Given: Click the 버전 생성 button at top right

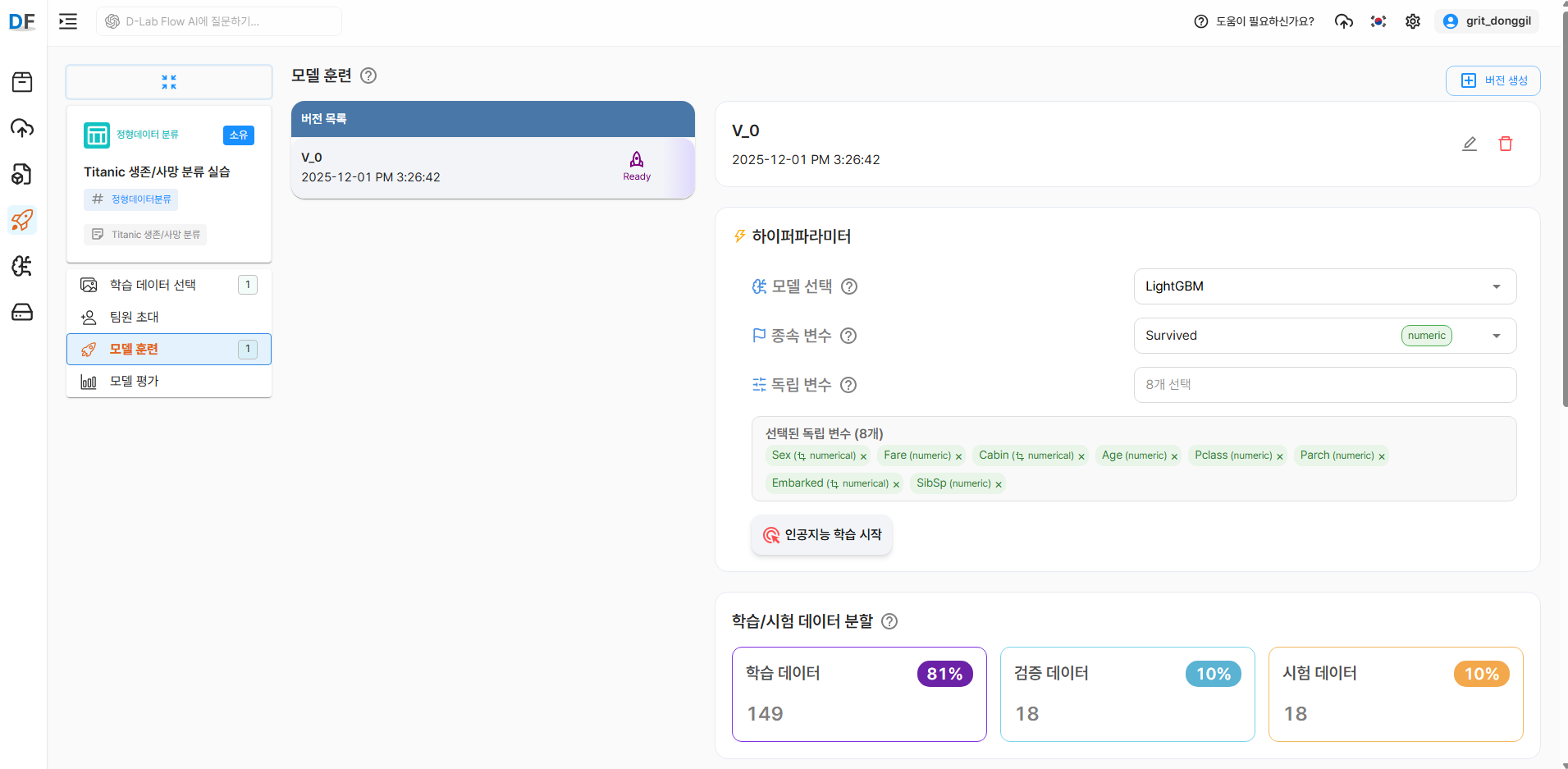Looking at the screenshot, I should point(1493,80).
